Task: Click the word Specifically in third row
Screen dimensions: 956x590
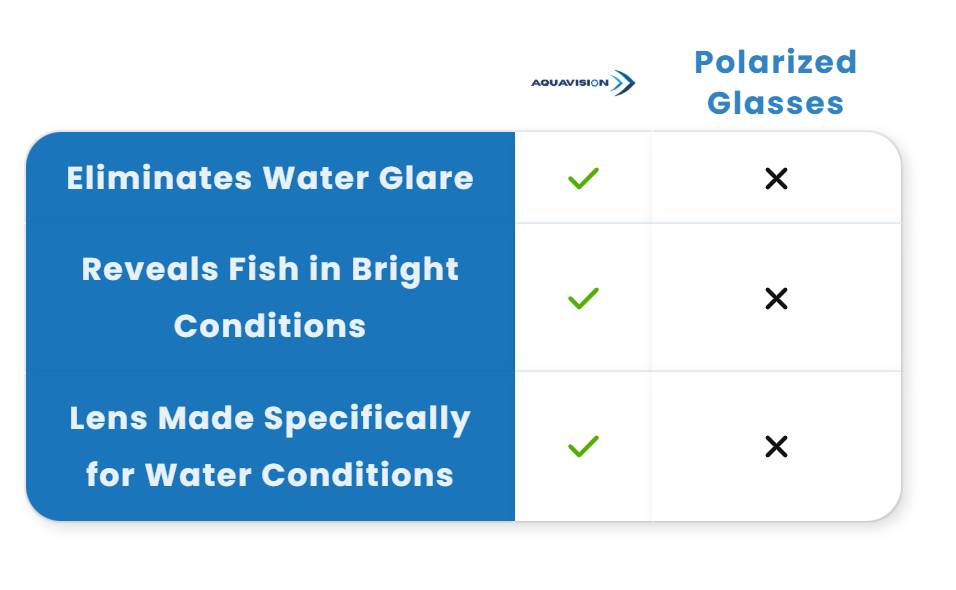Action: click(367, 419)
